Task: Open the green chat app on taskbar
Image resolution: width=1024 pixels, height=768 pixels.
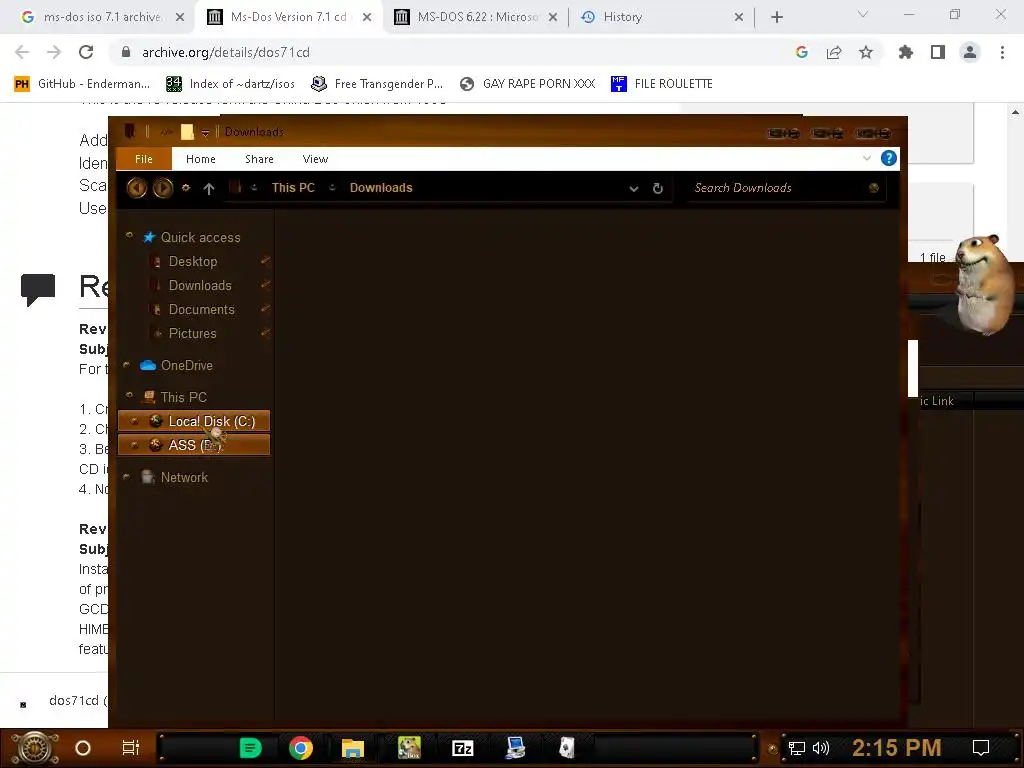Action: tap(250, 748)
